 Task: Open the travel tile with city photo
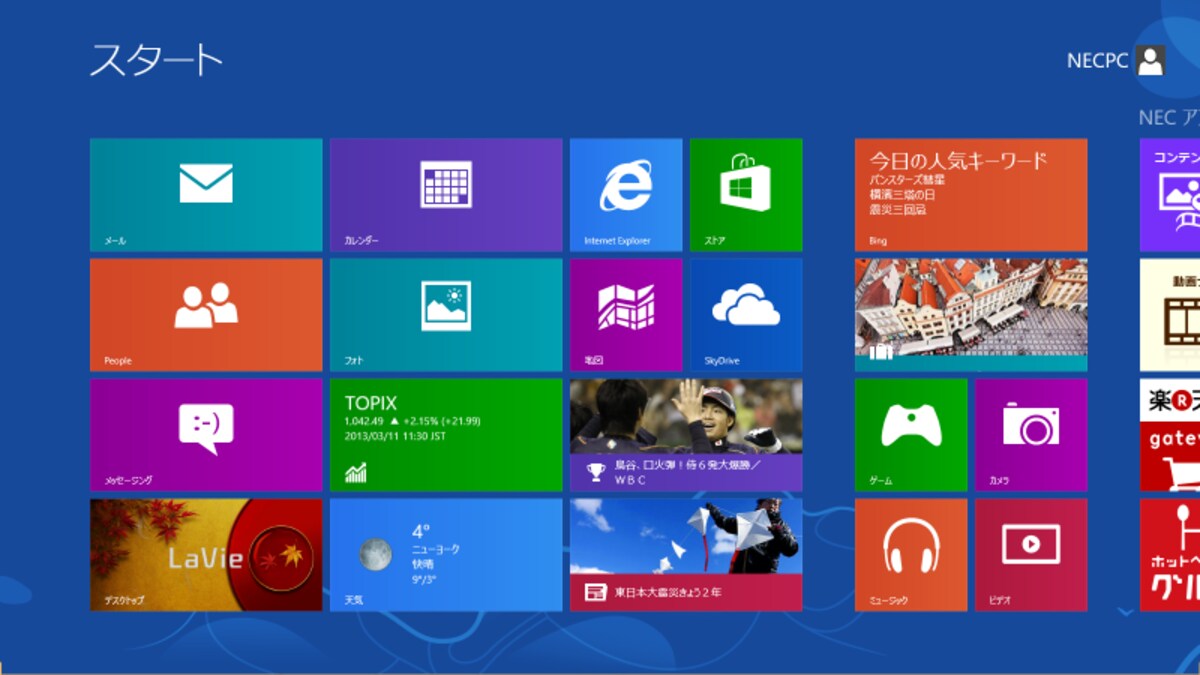[971, 315]
